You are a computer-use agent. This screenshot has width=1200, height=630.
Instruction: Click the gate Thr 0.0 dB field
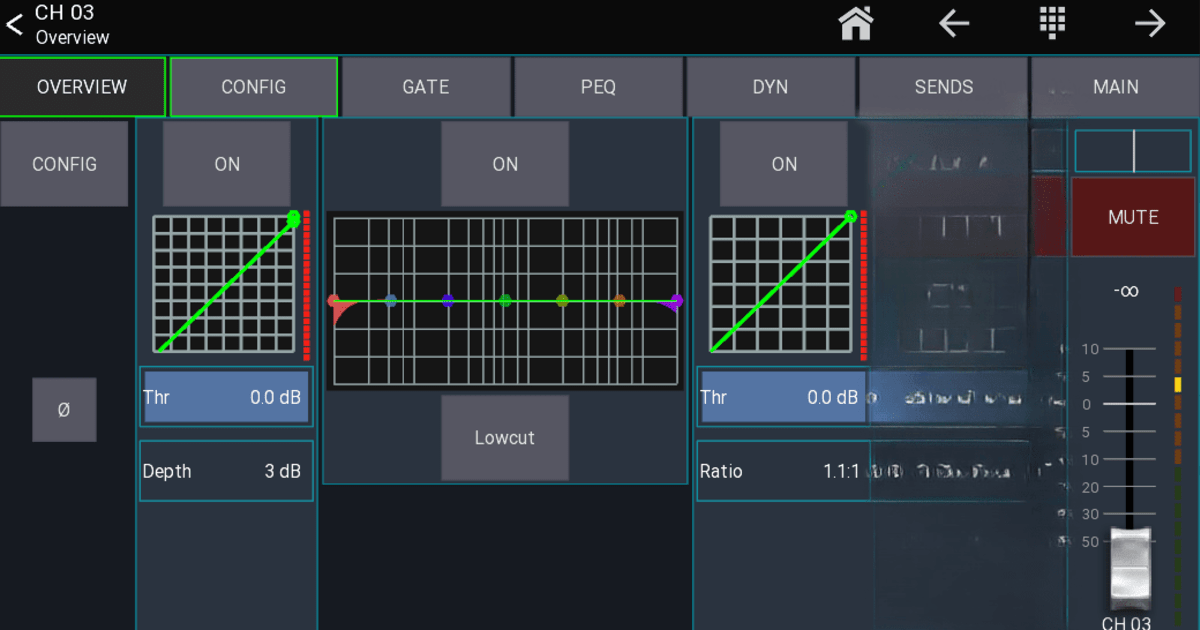pyautogui.click(x=225, y=397)
